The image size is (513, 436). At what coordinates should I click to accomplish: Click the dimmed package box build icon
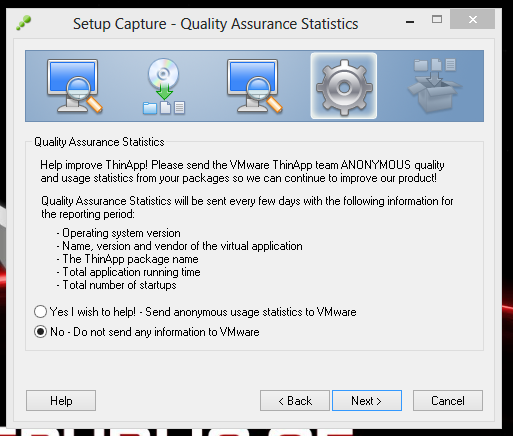click(434, 86)
